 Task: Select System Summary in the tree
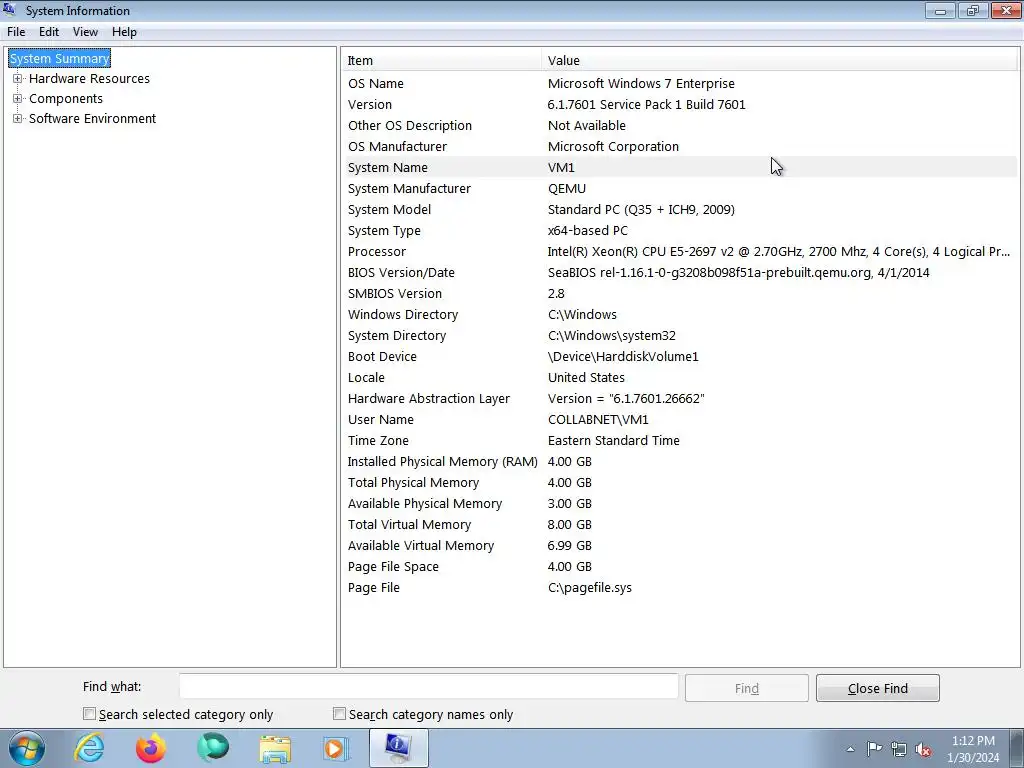click(59, 58)
